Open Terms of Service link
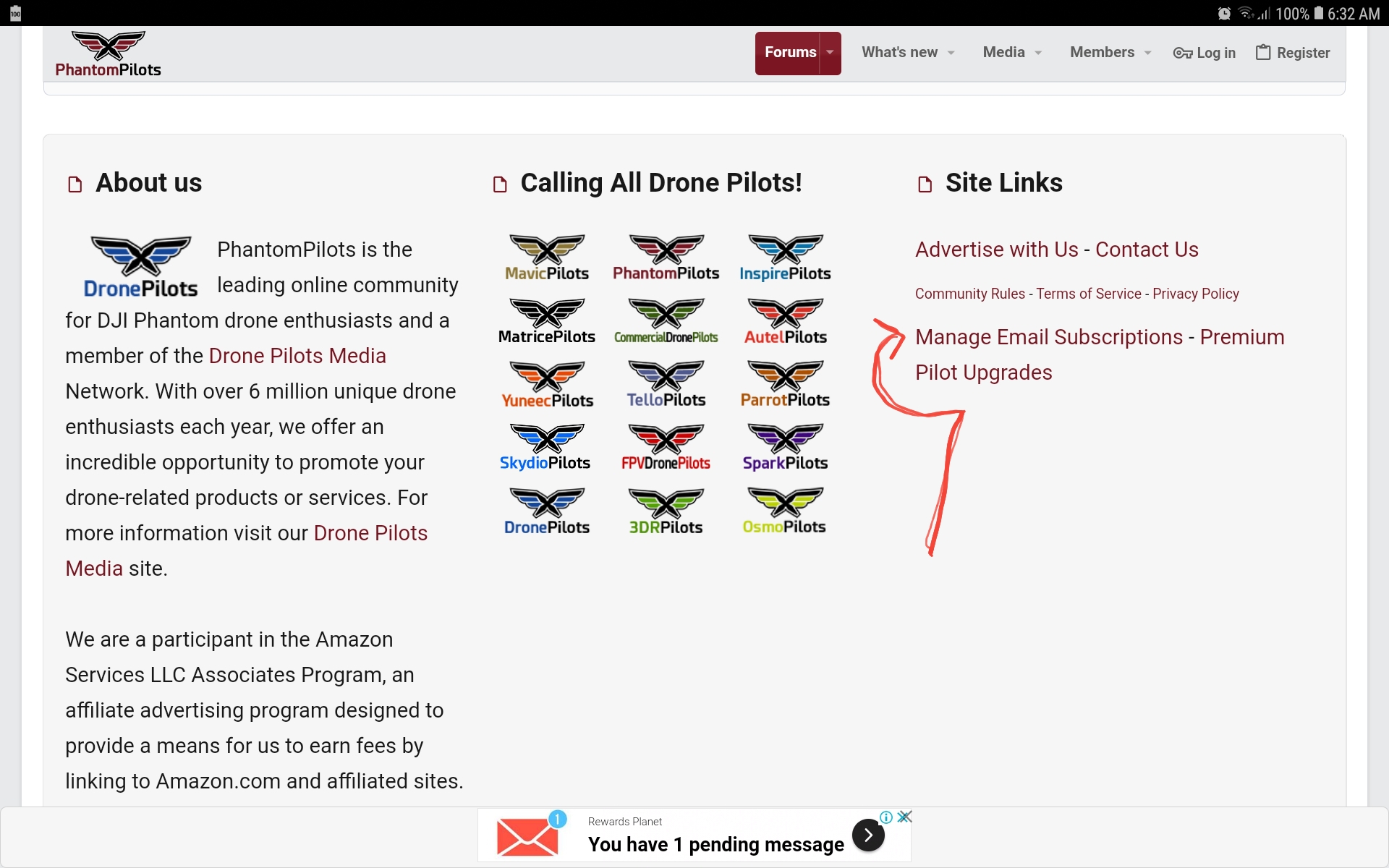 (1088, 294)
